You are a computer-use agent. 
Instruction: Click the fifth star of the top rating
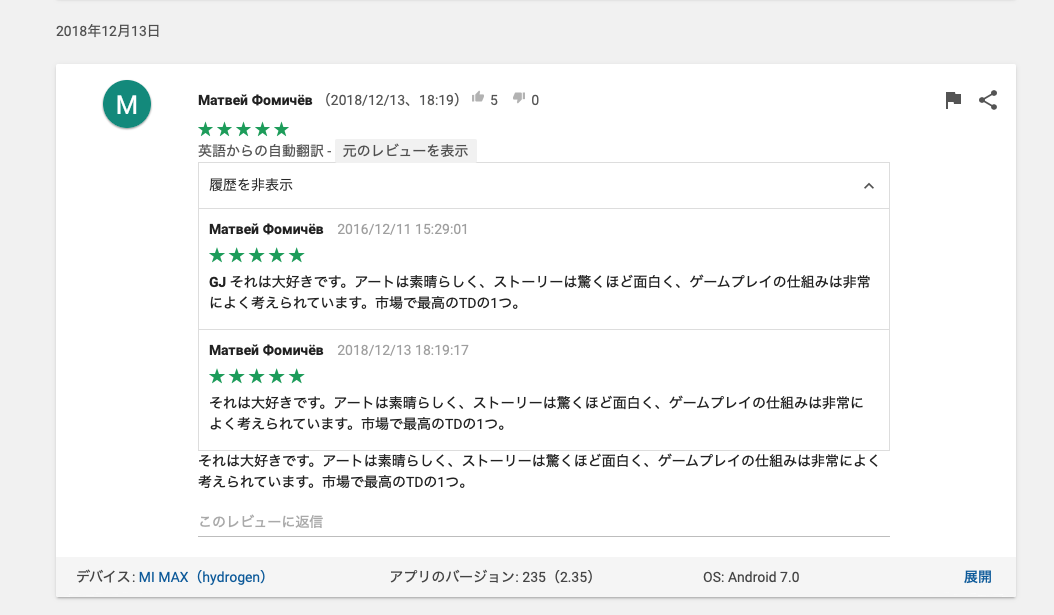[283, 129]
